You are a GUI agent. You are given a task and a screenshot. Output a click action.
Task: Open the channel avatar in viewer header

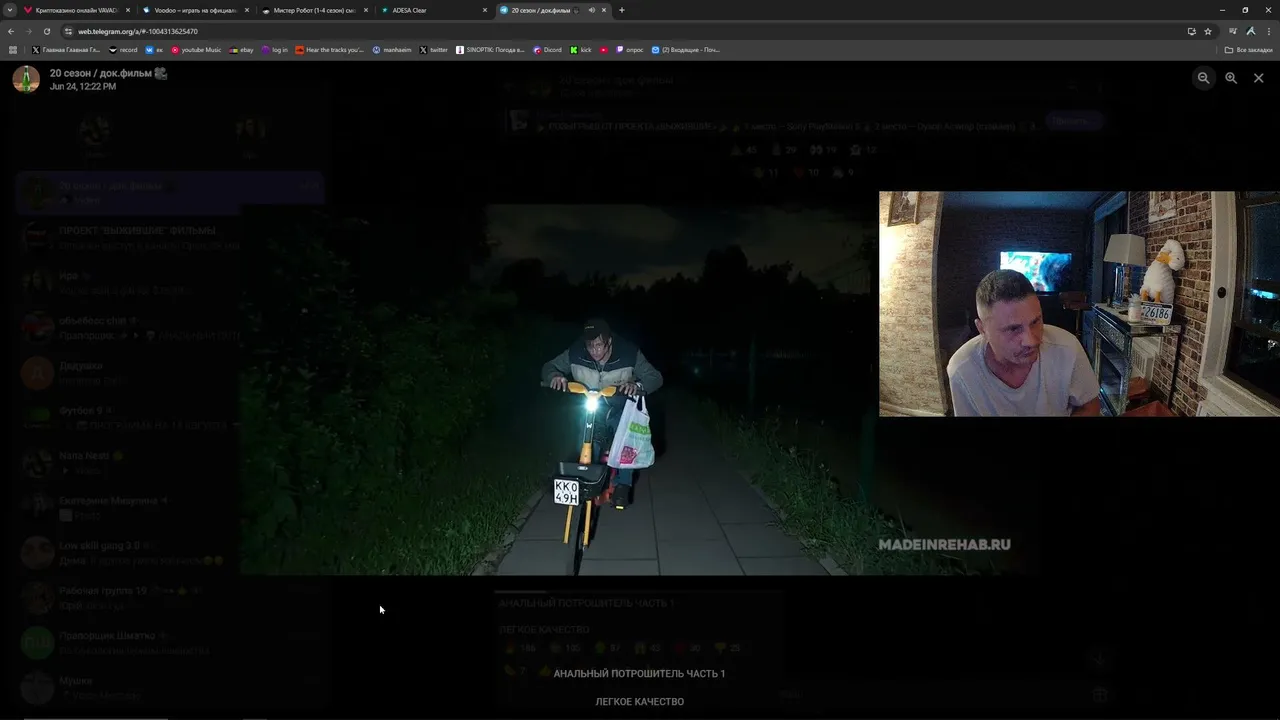click(x=26, y=79)
